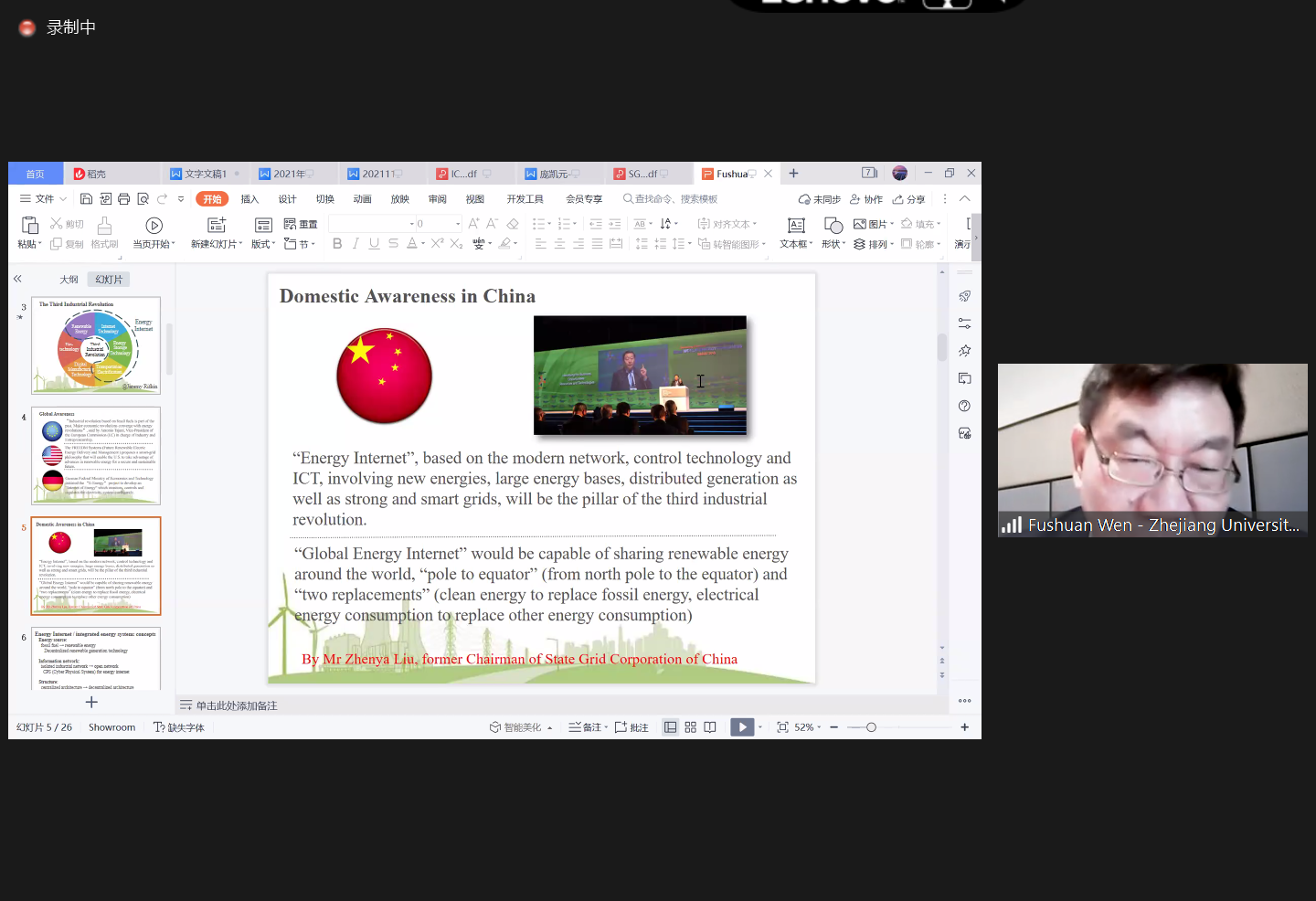Select slide 3 Third Industrial Revolution thumbnail
Screen dimensions: 1316x901
coord(96,345)
